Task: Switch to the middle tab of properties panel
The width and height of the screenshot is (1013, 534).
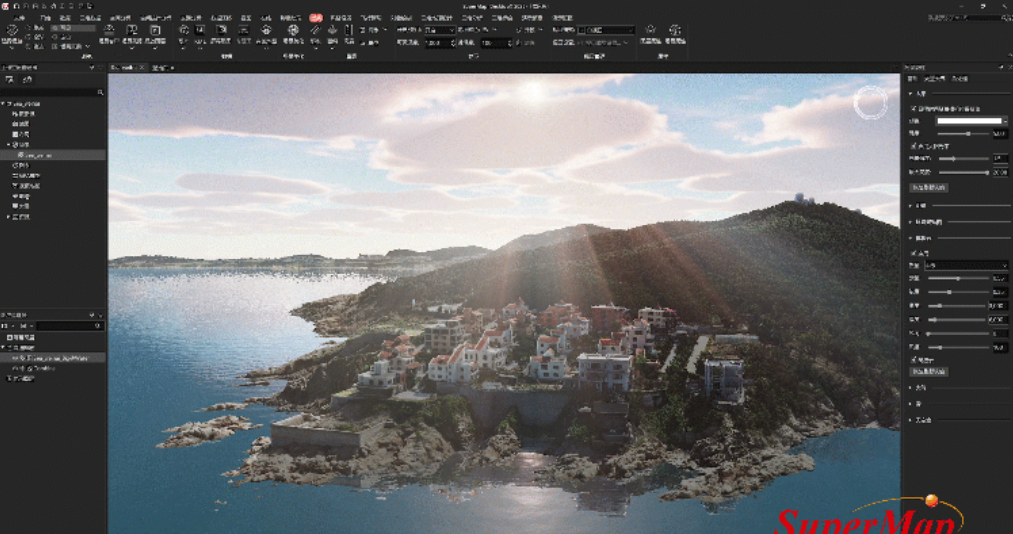Action: pos(934,79)
